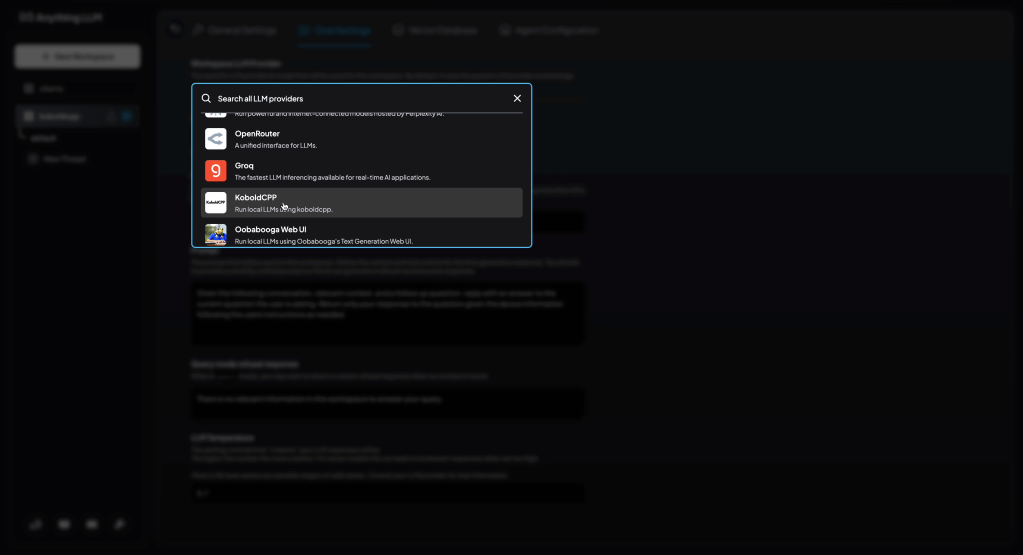This screenshot has width=1023, height=555.
Task: Click the OpenRouter logo icon
Action: [x=216, y=139]
